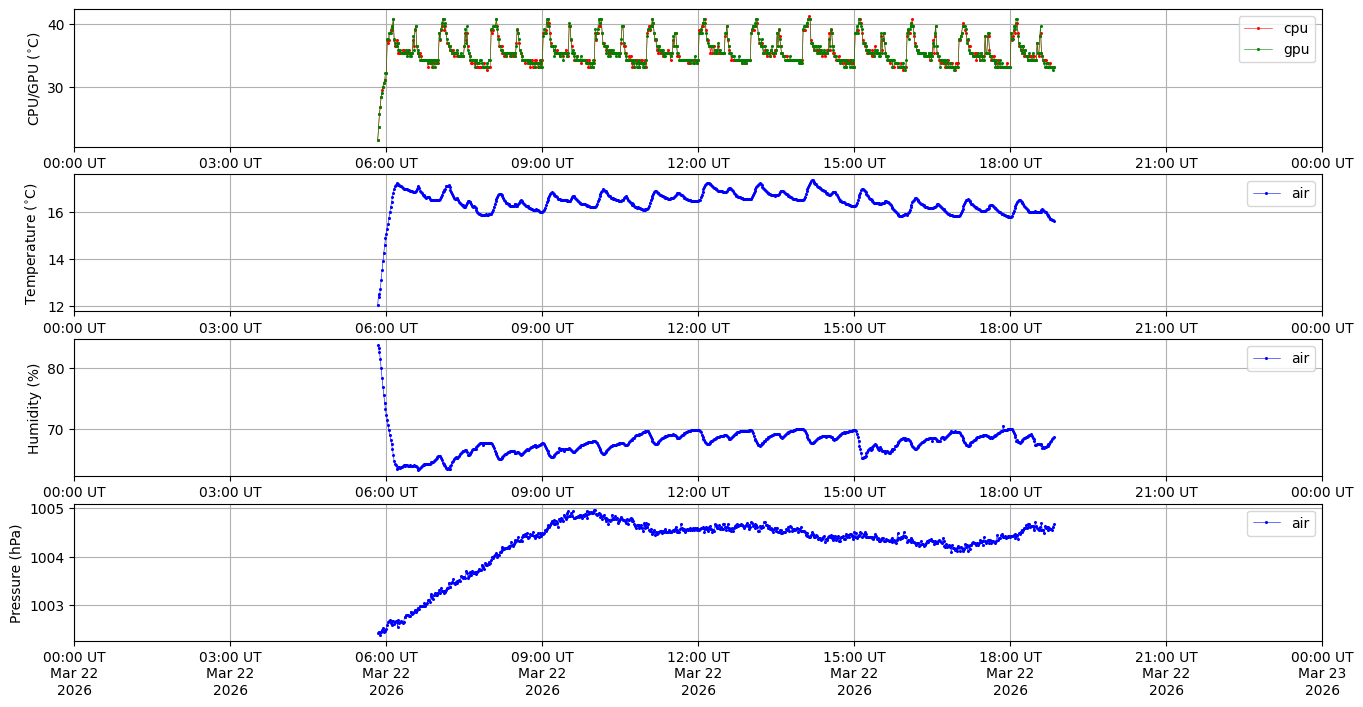Viewport: 1363px width, 707px height.
Task: Click the Humidity (%) y-axis label
Action: 33,408
